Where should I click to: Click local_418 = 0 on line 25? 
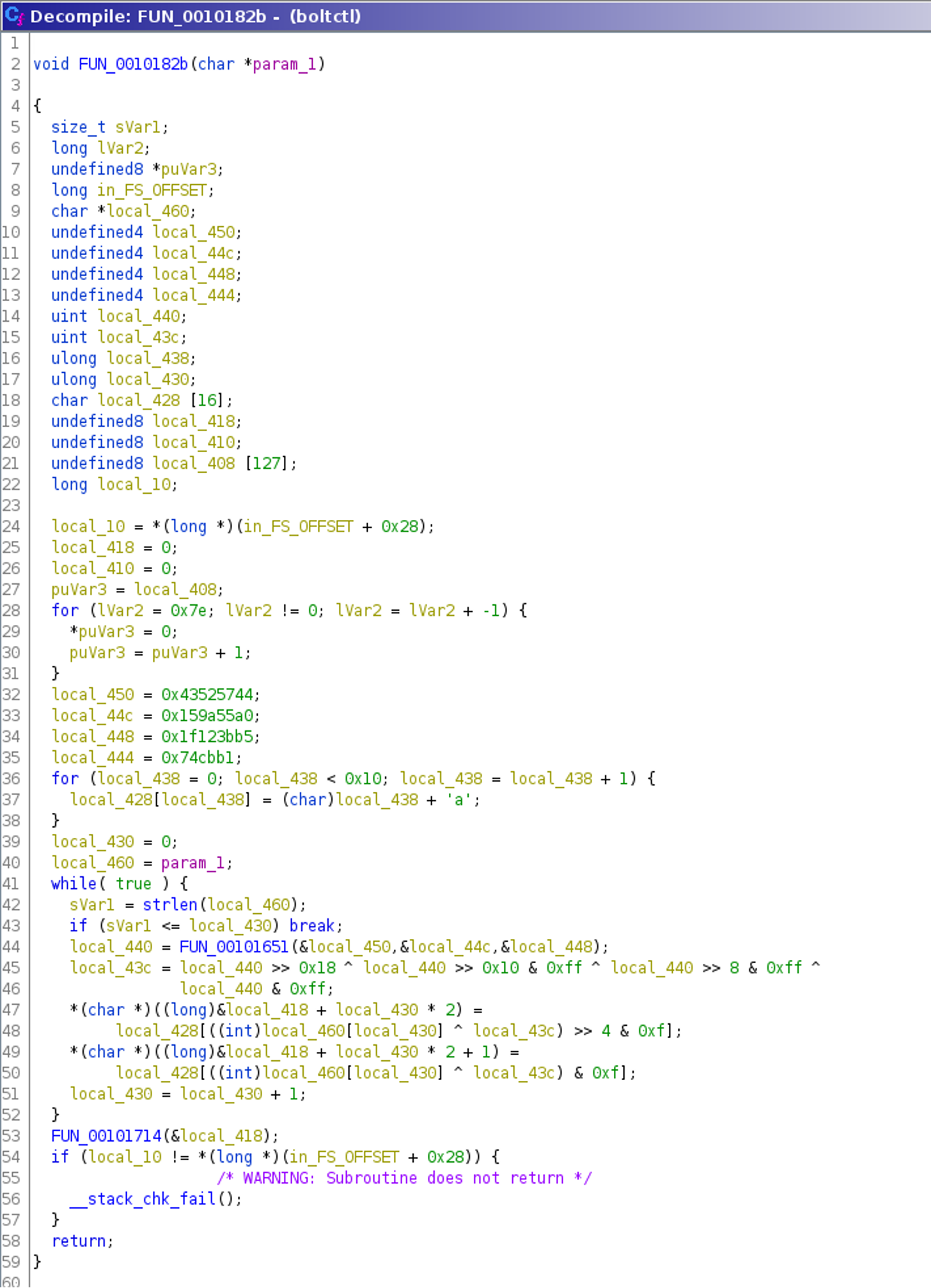coord(114,548)
